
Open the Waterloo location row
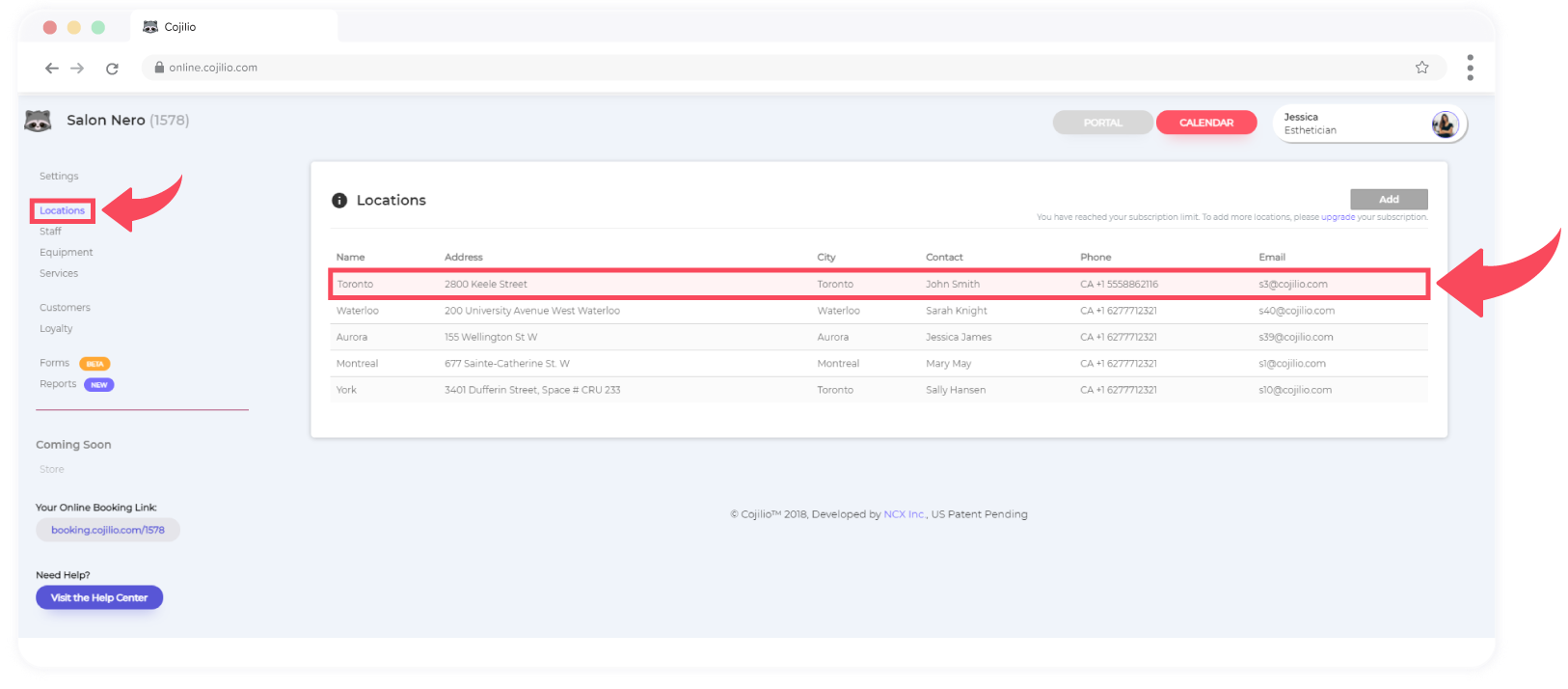pyautogui.click(x=358, y=311)
